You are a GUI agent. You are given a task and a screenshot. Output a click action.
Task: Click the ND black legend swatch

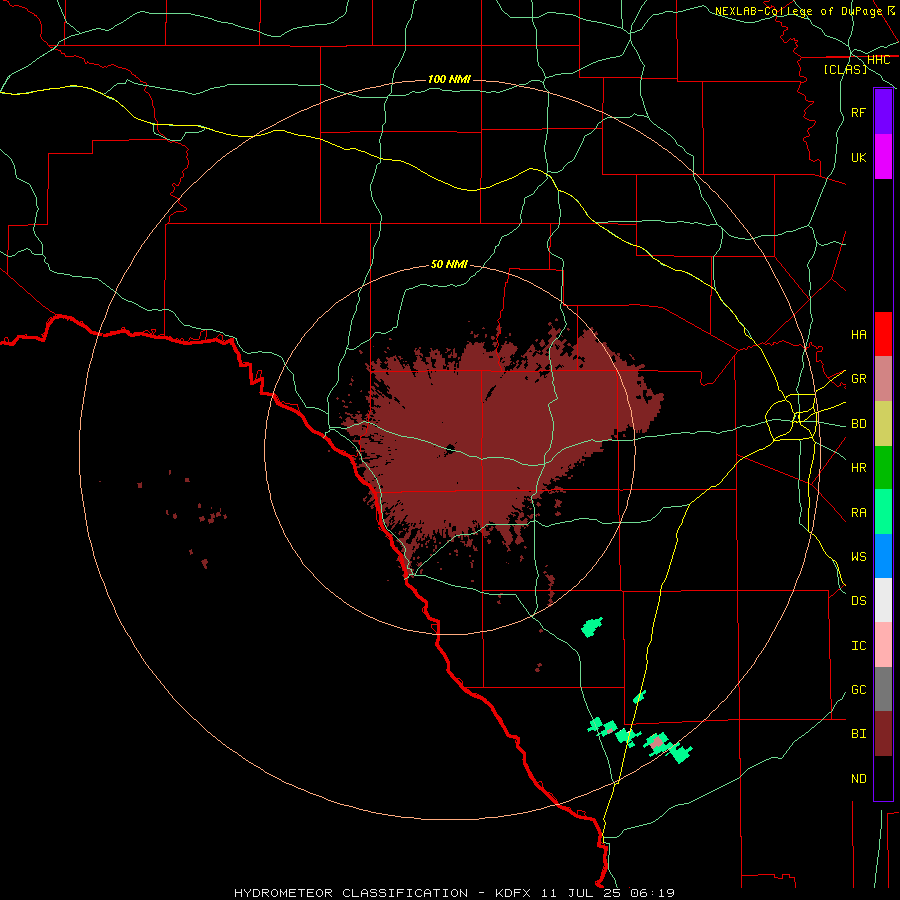(x=883, y=778)
